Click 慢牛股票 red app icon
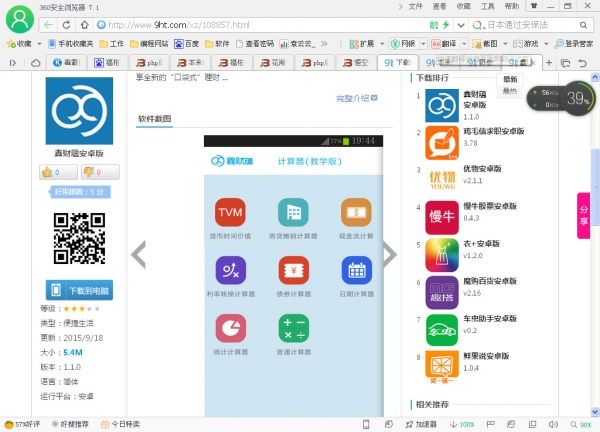The width and height of the screenshot is (600, 432). click(442, 217)
